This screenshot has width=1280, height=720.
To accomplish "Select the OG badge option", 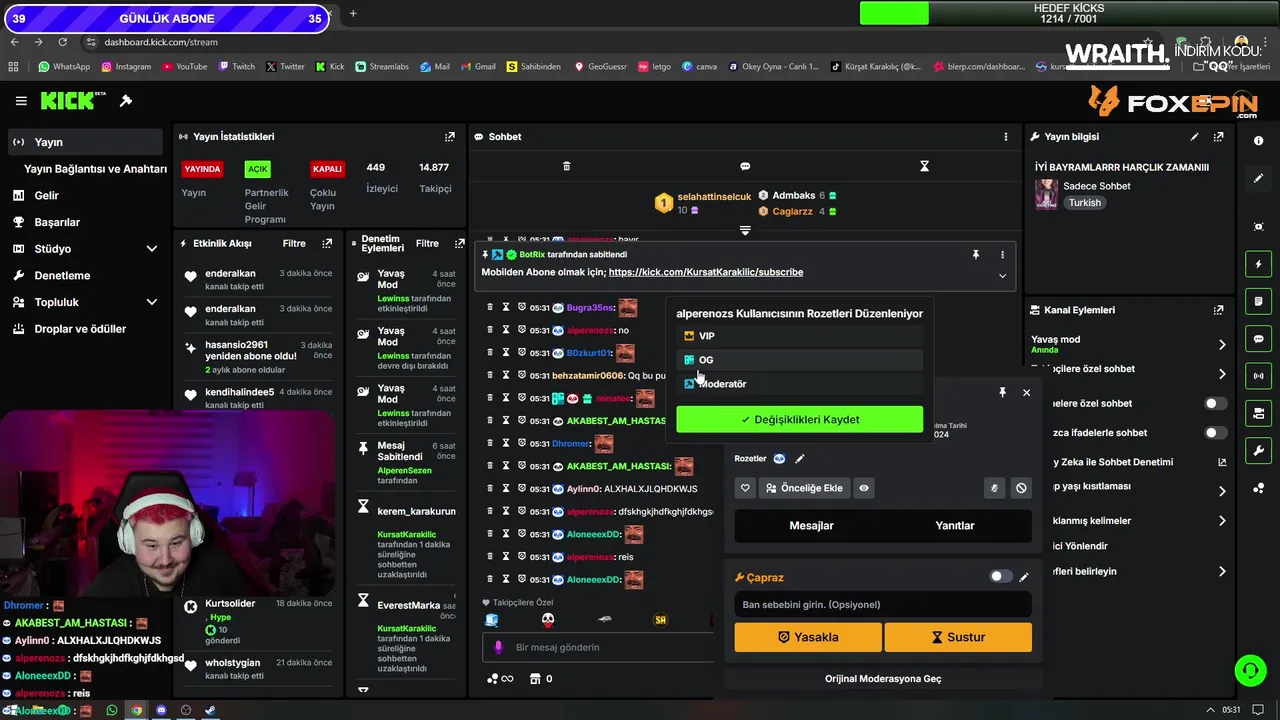I will click(799, 360).
